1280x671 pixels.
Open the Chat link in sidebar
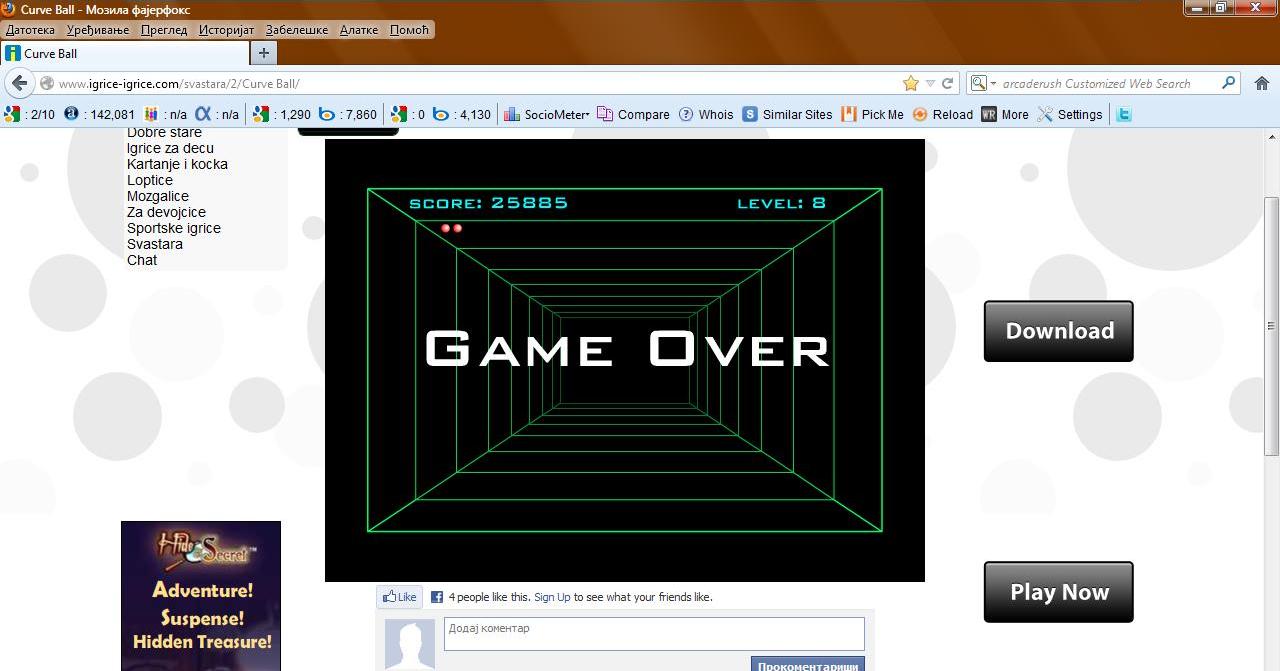[142, 260]
